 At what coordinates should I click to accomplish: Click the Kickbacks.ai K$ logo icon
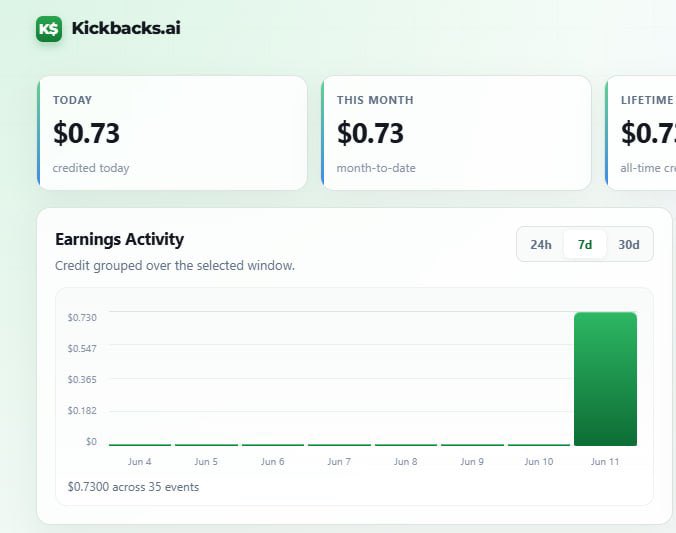(49, 29)
